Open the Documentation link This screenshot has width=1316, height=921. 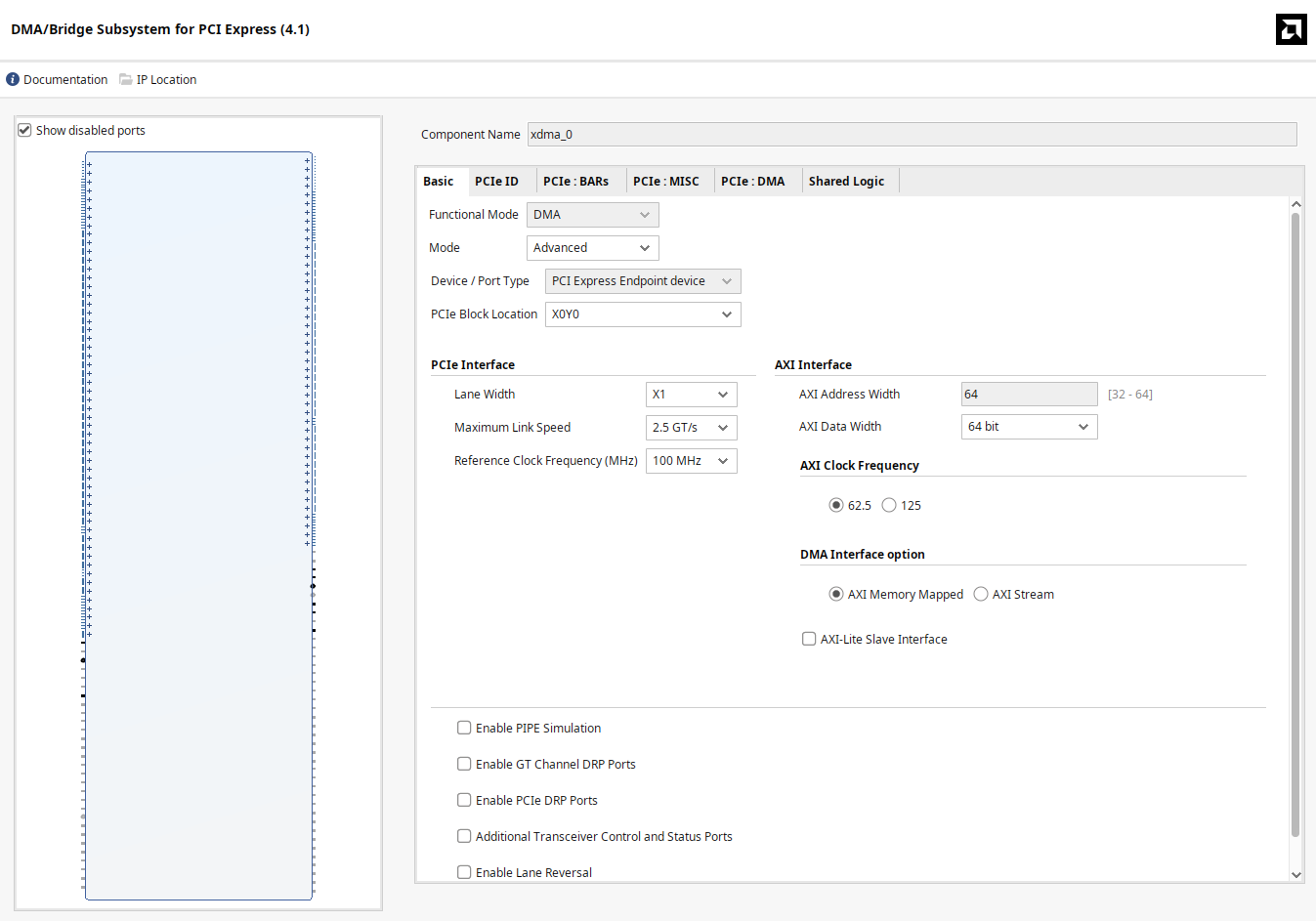[65, 80]
